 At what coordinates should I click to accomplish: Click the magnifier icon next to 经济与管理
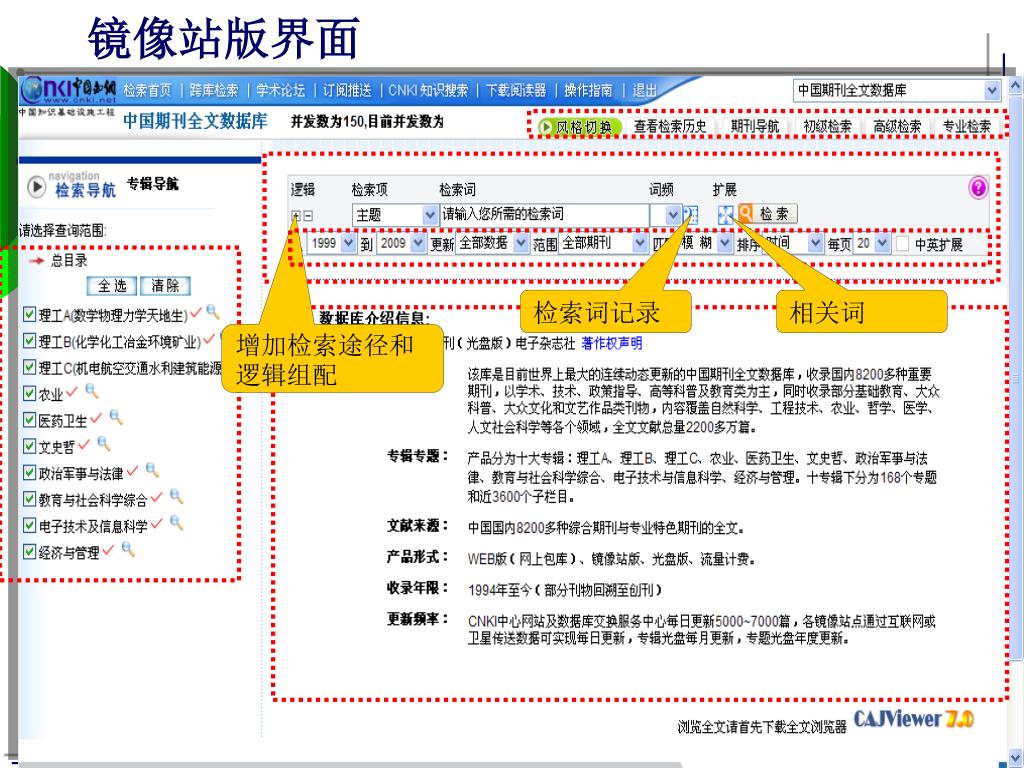(x=128, y=550)
